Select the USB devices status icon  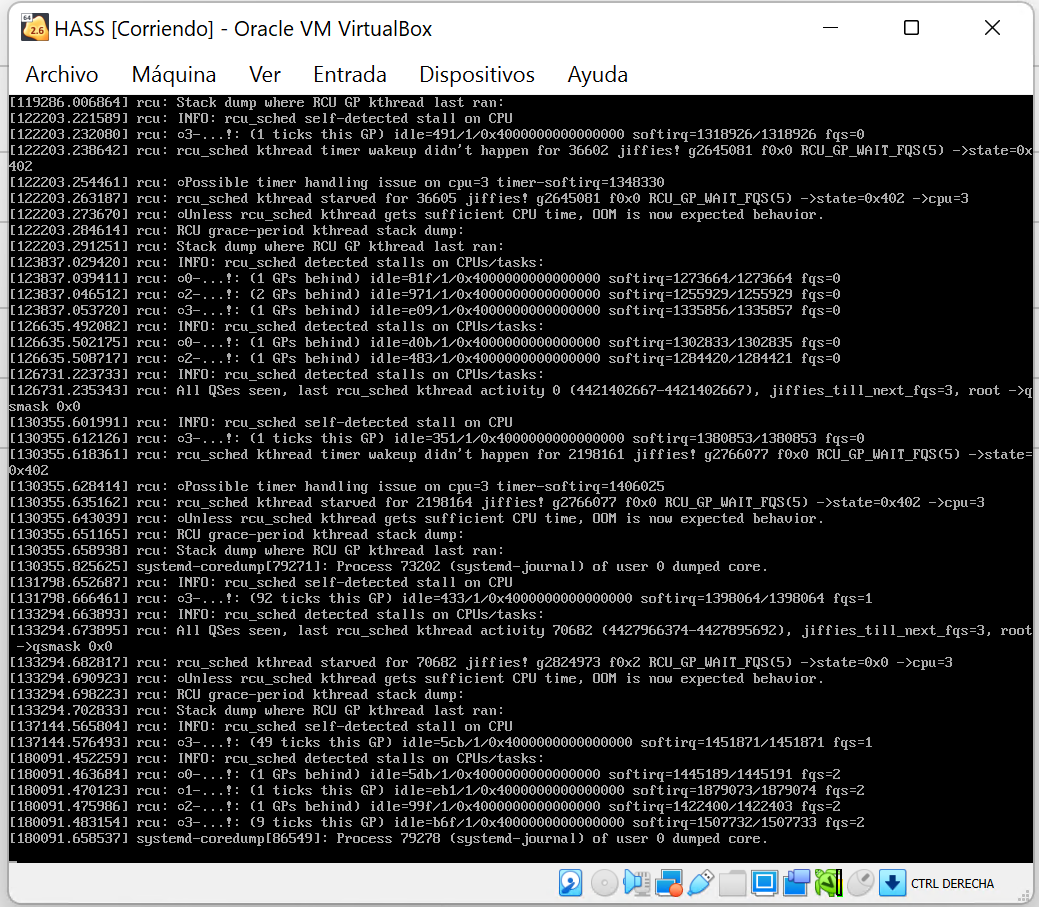(700, 883)
